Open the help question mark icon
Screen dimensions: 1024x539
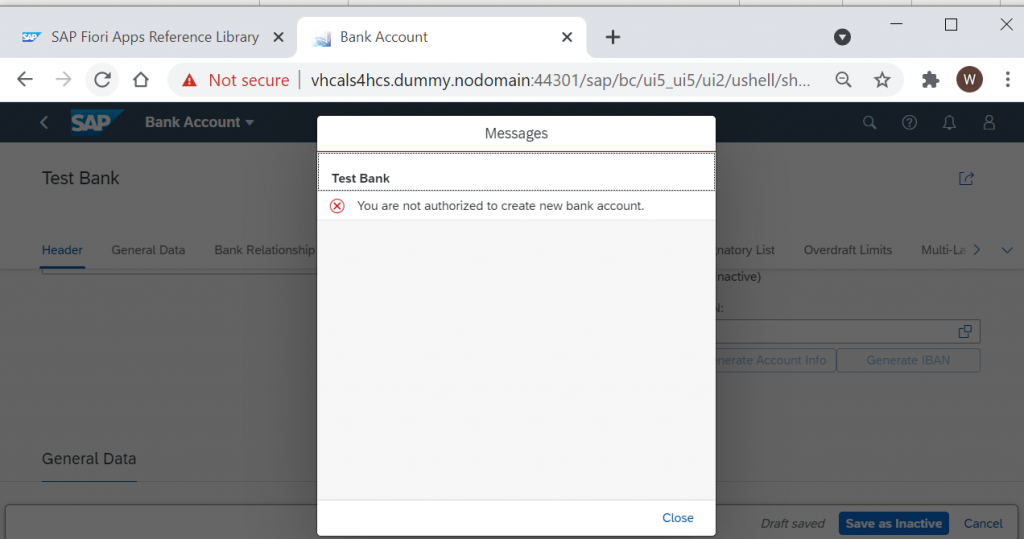click(909, 122)
